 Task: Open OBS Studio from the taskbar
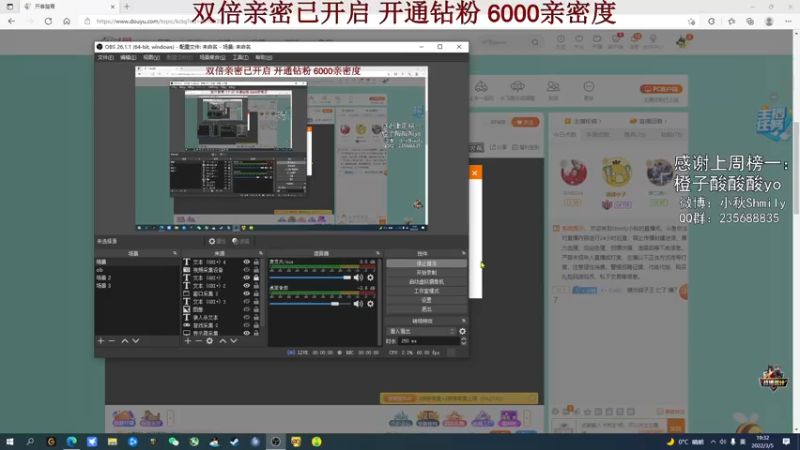[x=276, y=442]
